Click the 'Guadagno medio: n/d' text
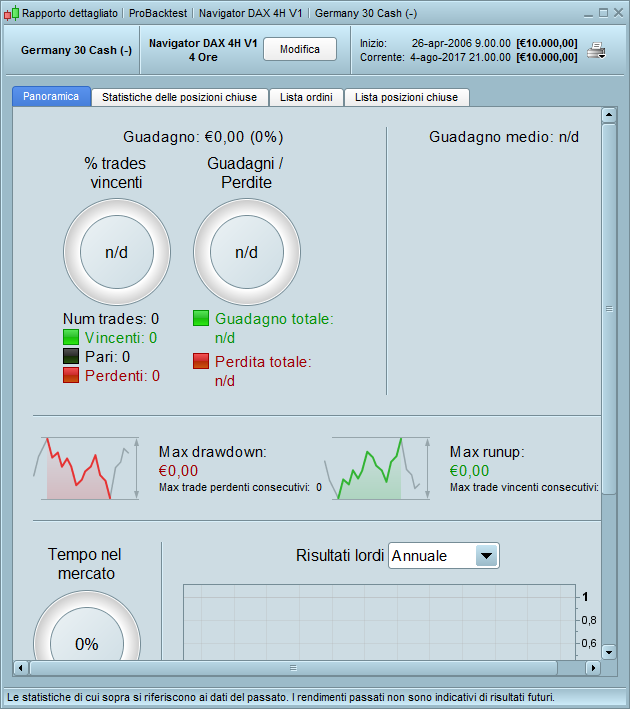 [504, 137]
